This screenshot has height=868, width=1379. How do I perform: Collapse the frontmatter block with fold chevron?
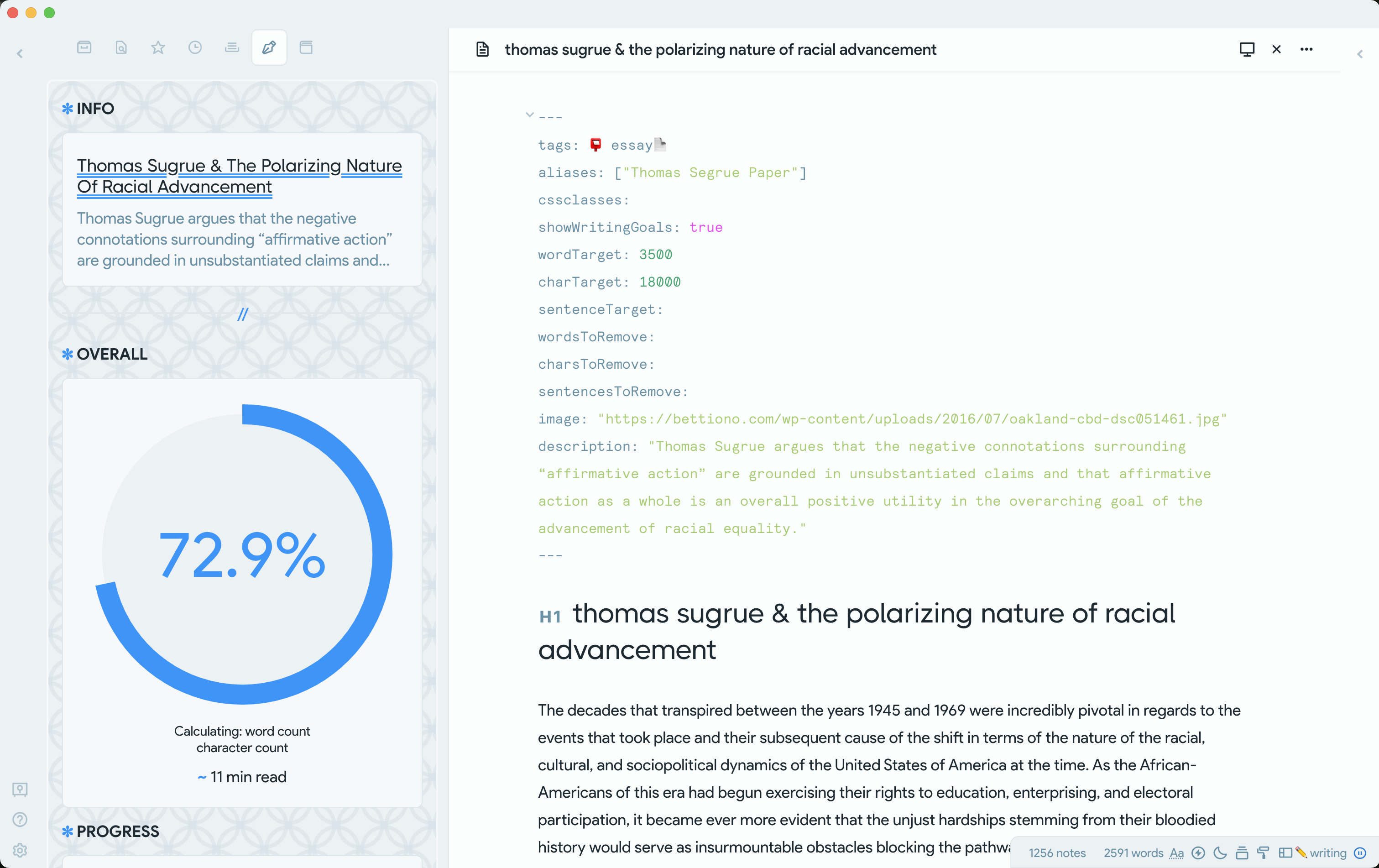[x=530, y=115]
